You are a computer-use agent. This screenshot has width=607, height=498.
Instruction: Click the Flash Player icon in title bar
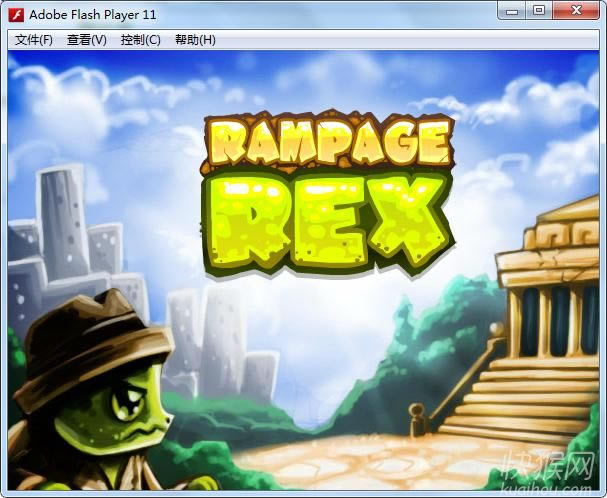click(15, 14)
